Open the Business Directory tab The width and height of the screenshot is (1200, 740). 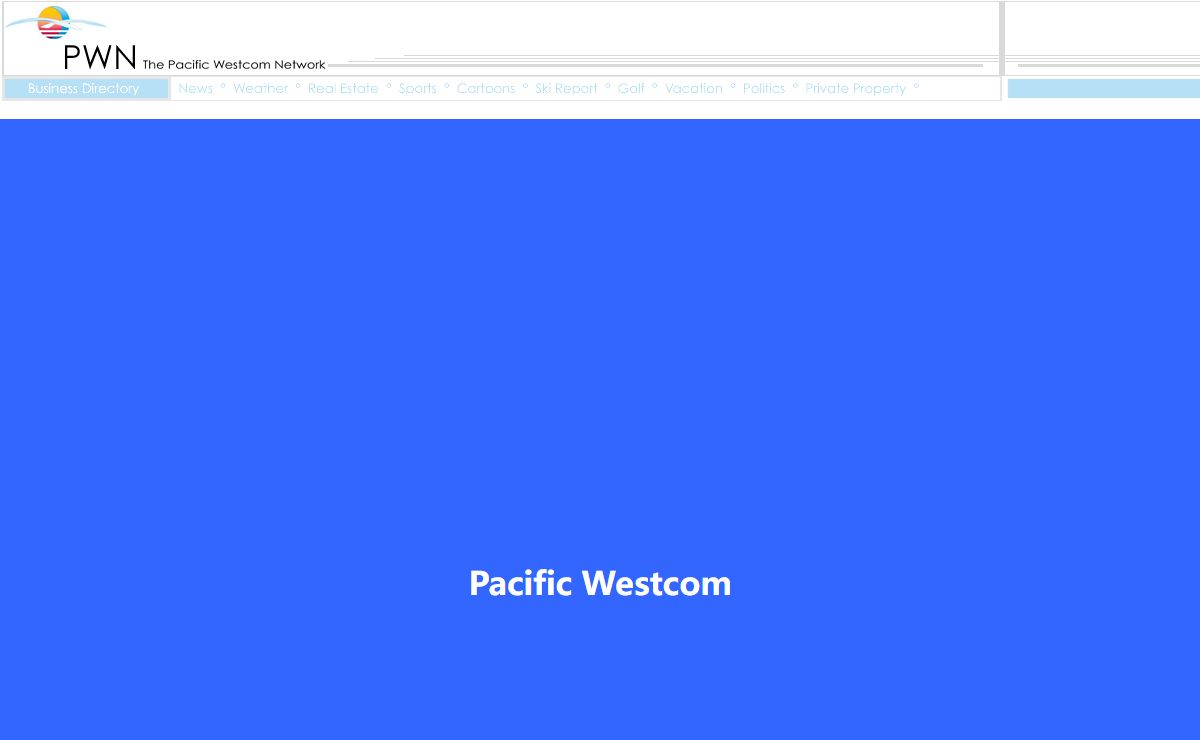point(84,89)
